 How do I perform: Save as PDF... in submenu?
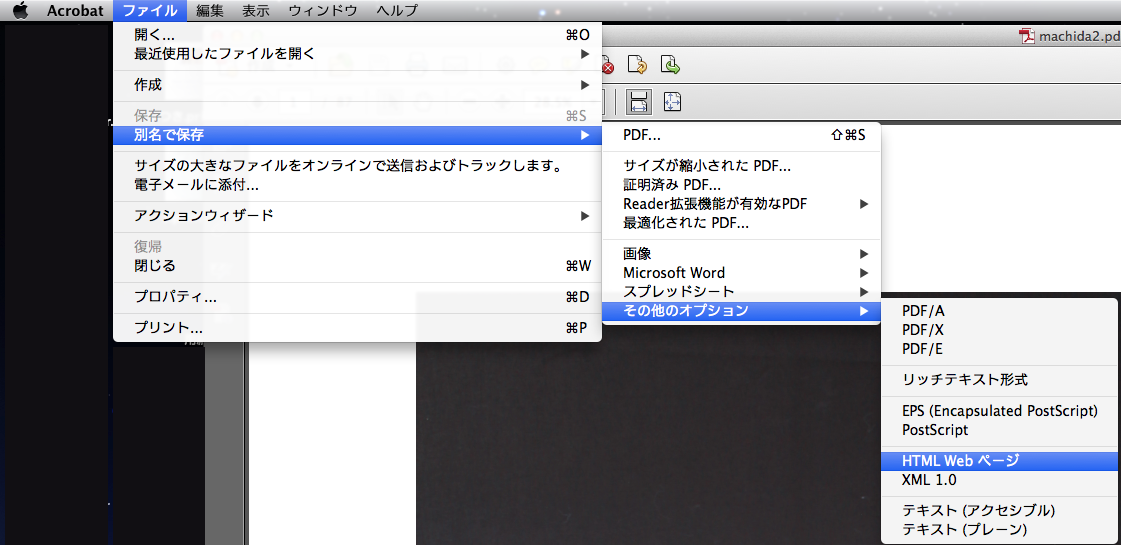click(x=741, y=134)
